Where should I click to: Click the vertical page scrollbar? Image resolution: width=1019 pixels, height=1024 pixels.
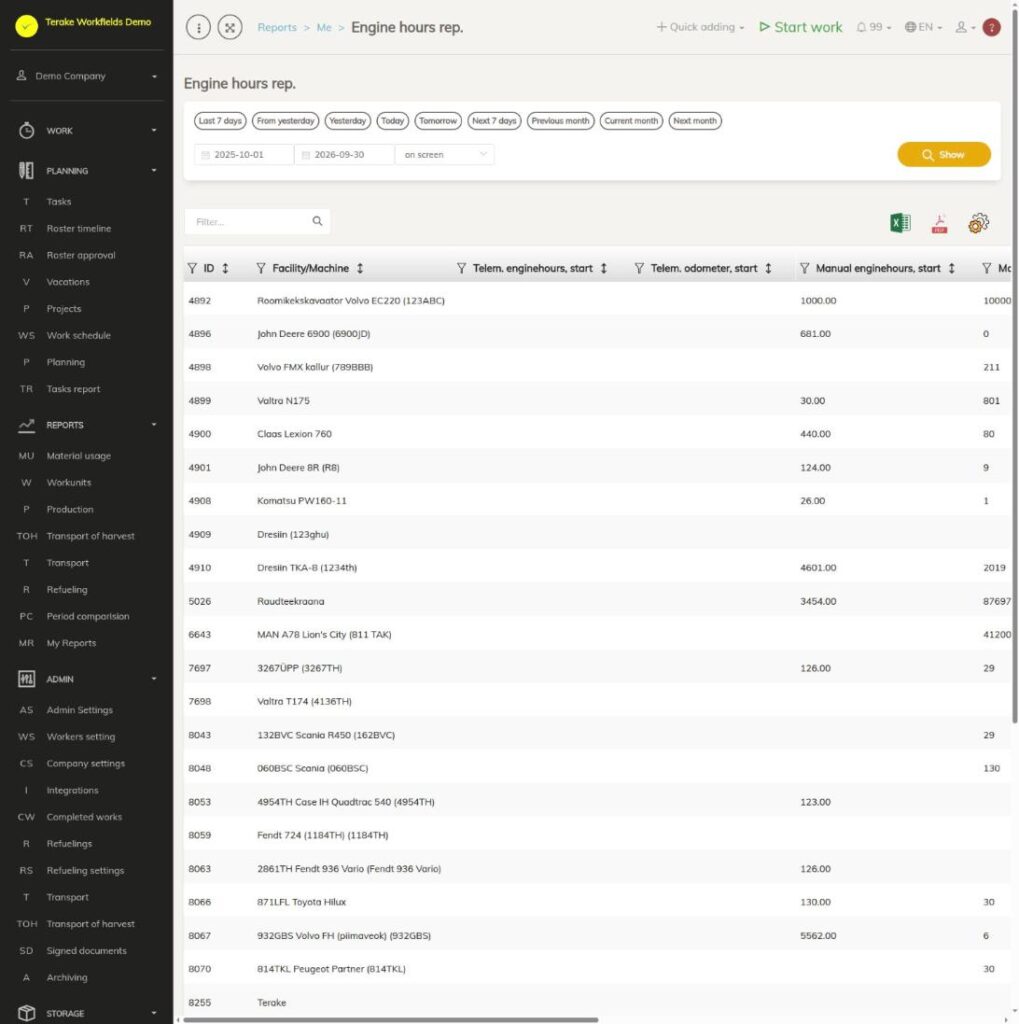(1014, 366)
